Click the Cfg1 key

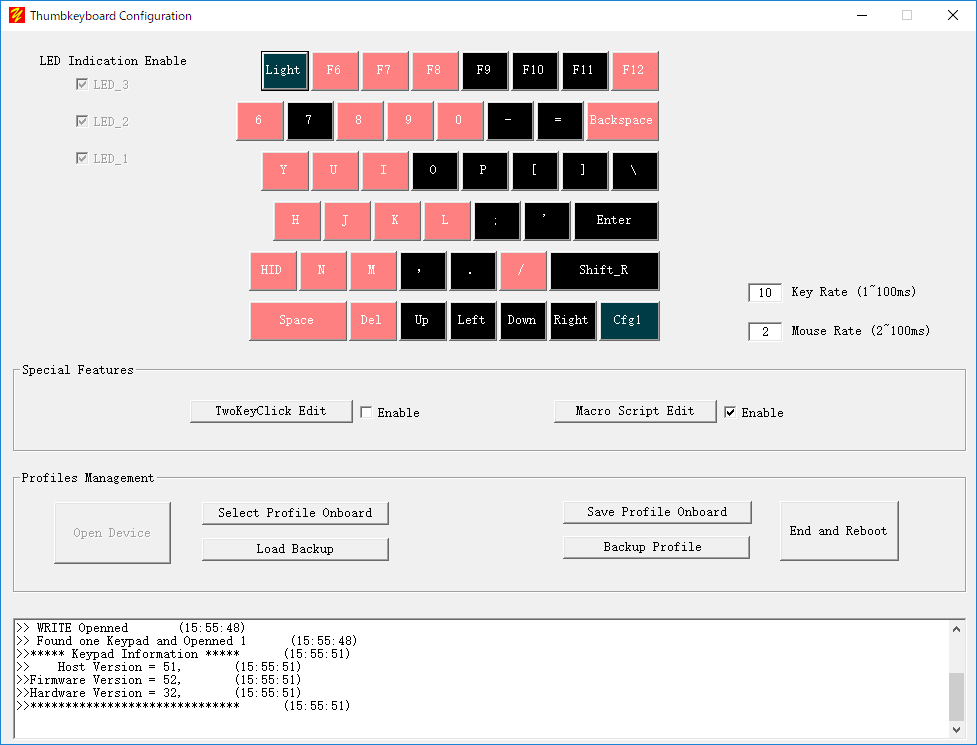pyautogui.click(x=629, y=321)
